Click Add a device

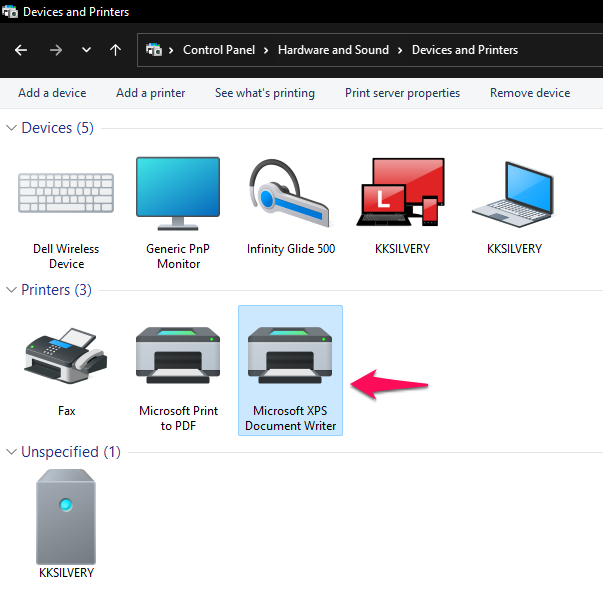(x=52, y=93)
